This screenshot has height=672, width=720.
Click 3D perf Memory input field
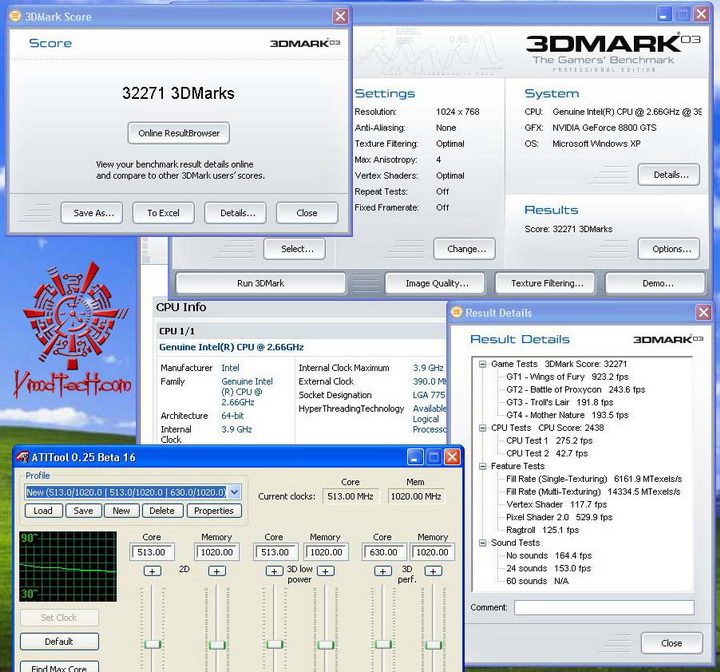[433, 552]
